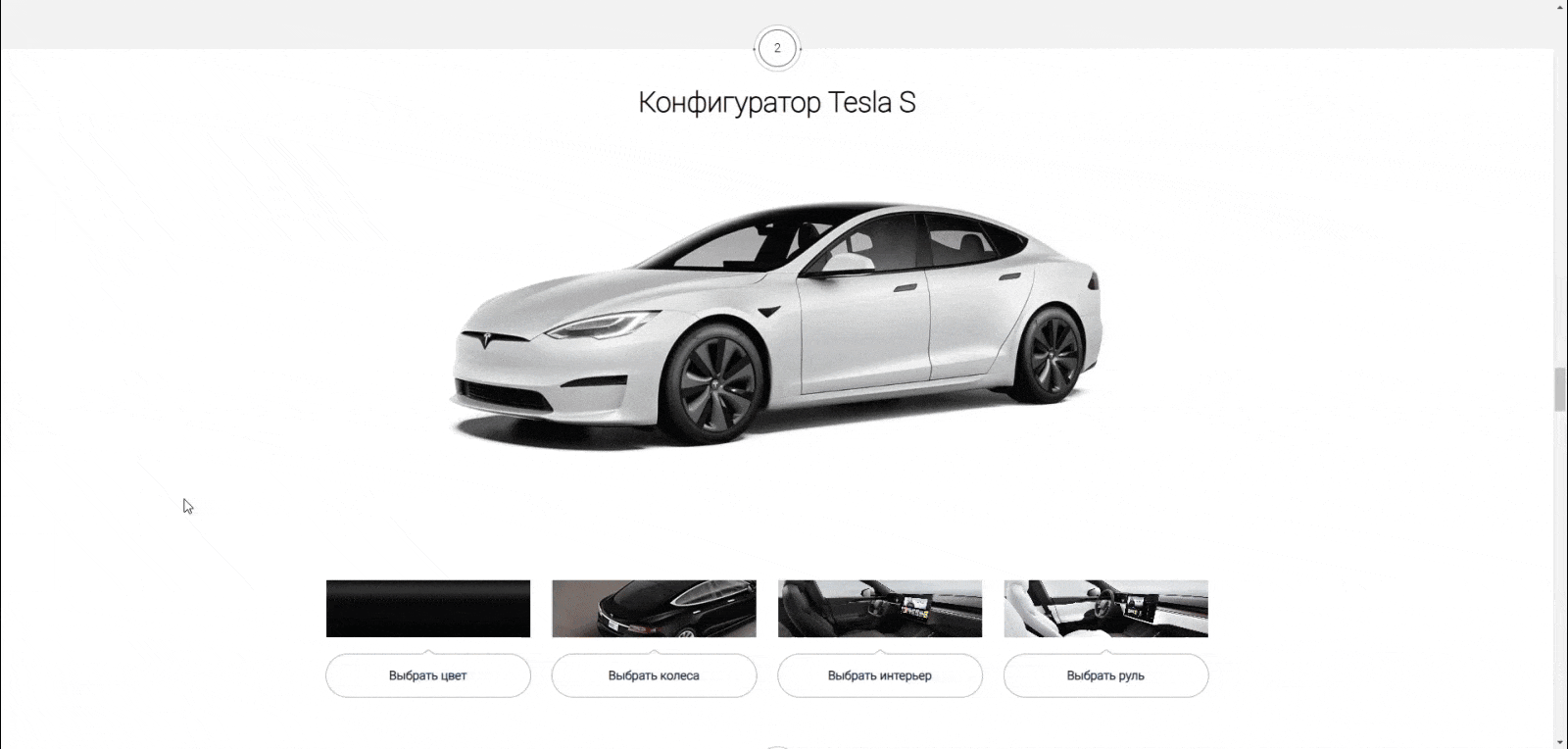The height and width of the screenshot is (749, 1568).
Task: Click the vertical scrollbar thumb
Action: [1560, 390]
